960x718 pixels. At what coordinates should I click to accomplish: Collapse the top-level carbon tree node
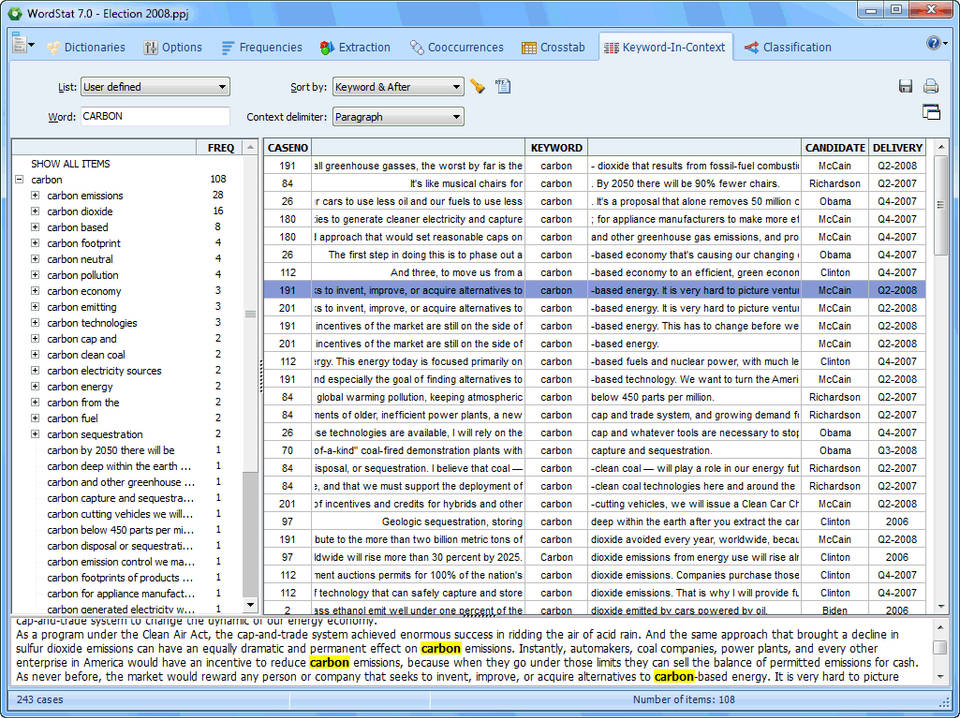tap(19, 180)
